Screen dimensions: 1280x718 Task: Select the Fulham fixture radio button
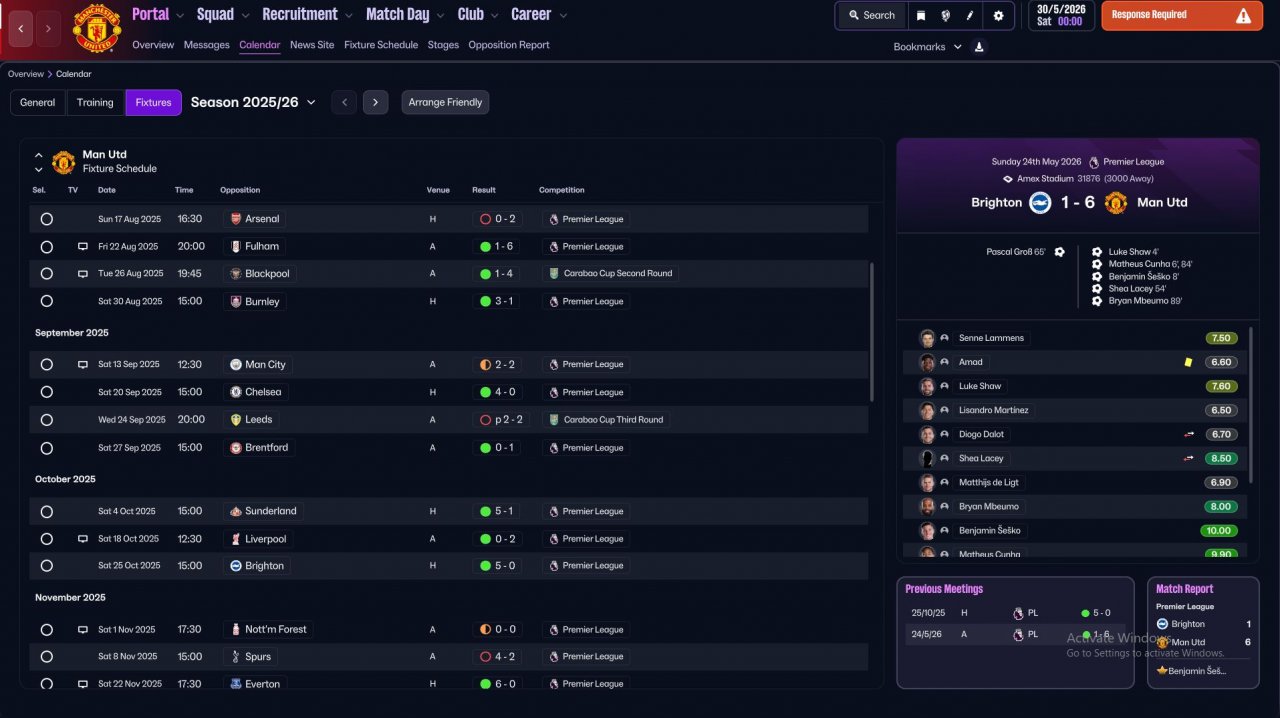click(x=46, y=246)
